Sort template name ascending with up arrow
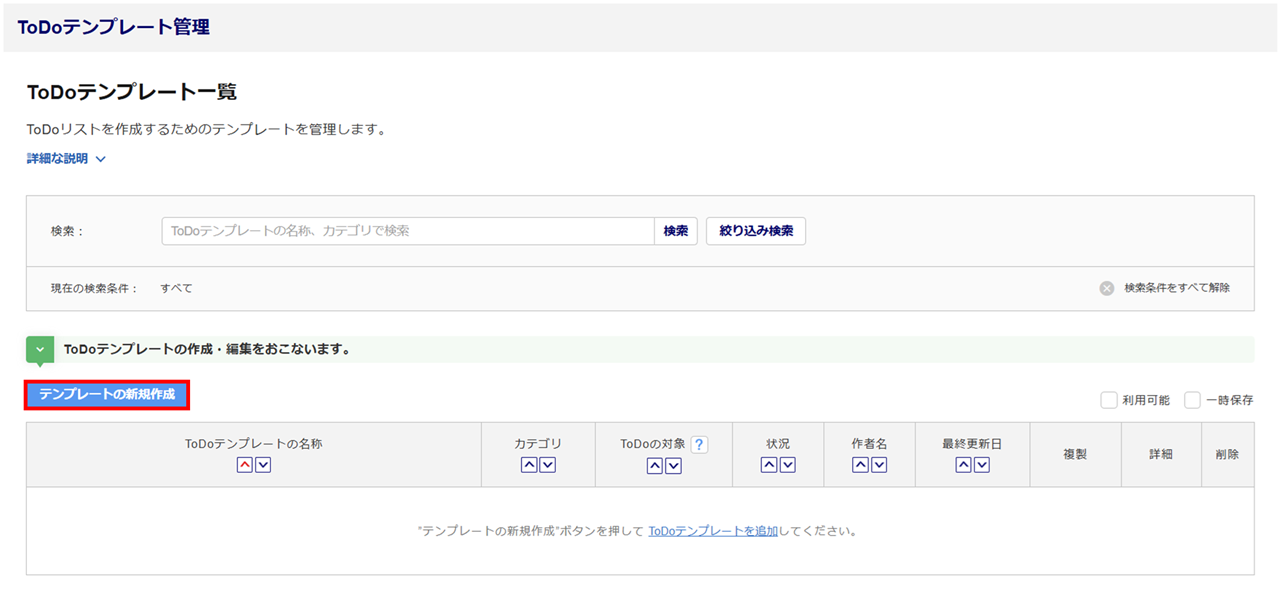 click(244, 465)
